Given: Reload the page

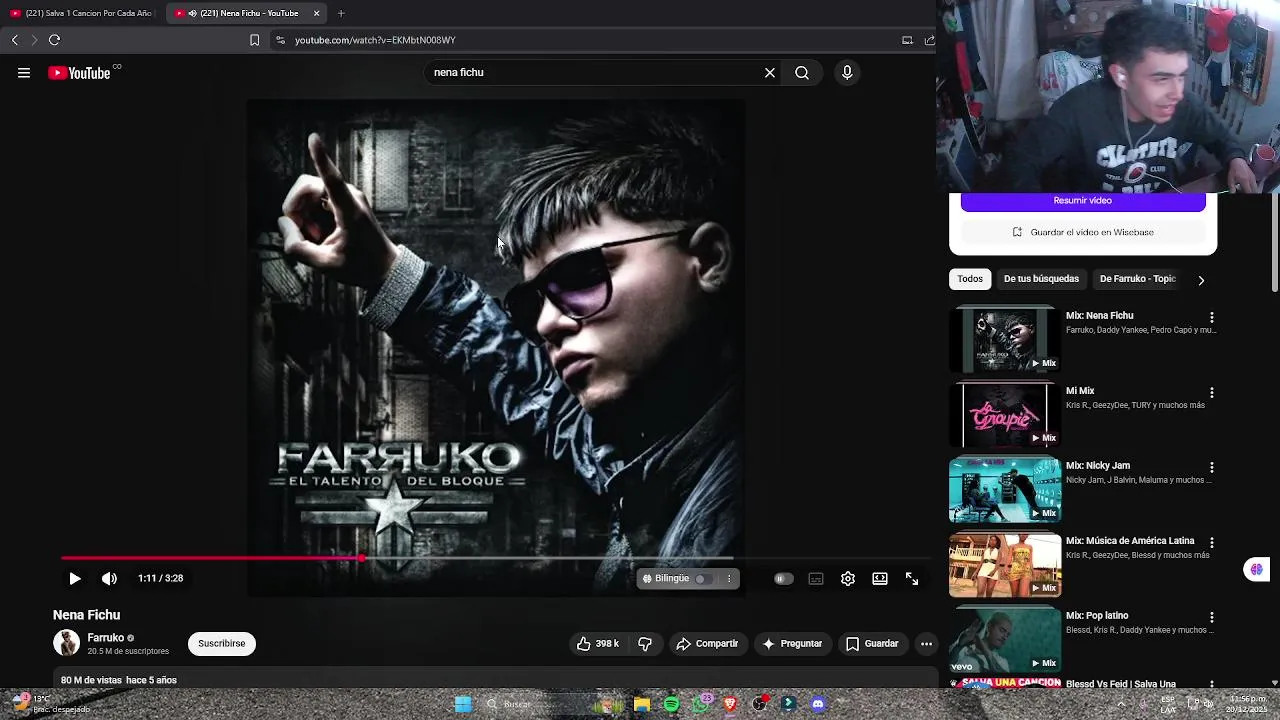Looking at the screenshot, I should coord(55,40).
